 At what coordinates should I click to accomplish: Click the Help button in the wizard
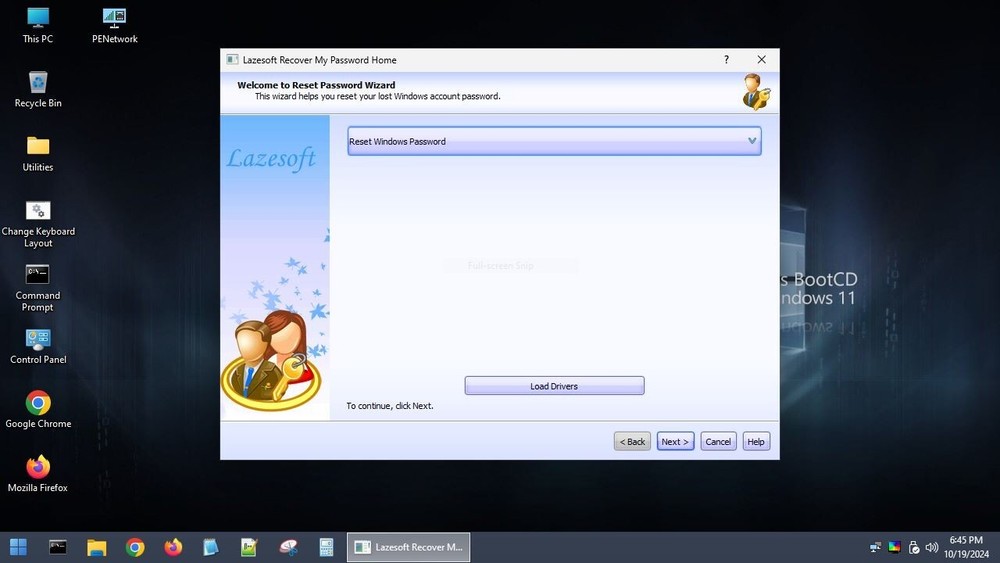(x=756, y=441)
